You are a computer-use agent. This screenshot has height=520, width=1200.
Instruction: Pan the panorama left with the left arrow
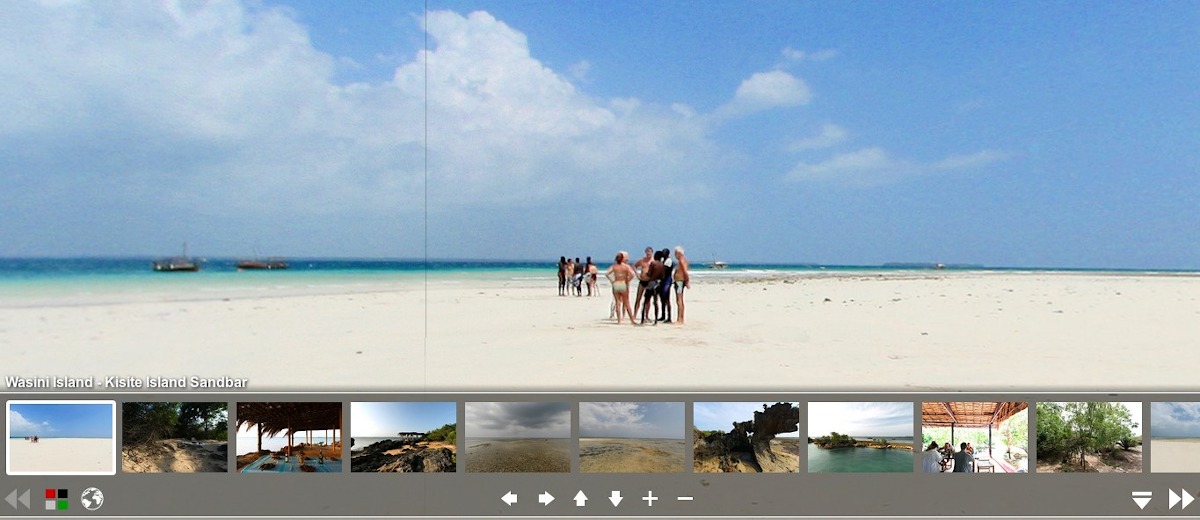509,498
